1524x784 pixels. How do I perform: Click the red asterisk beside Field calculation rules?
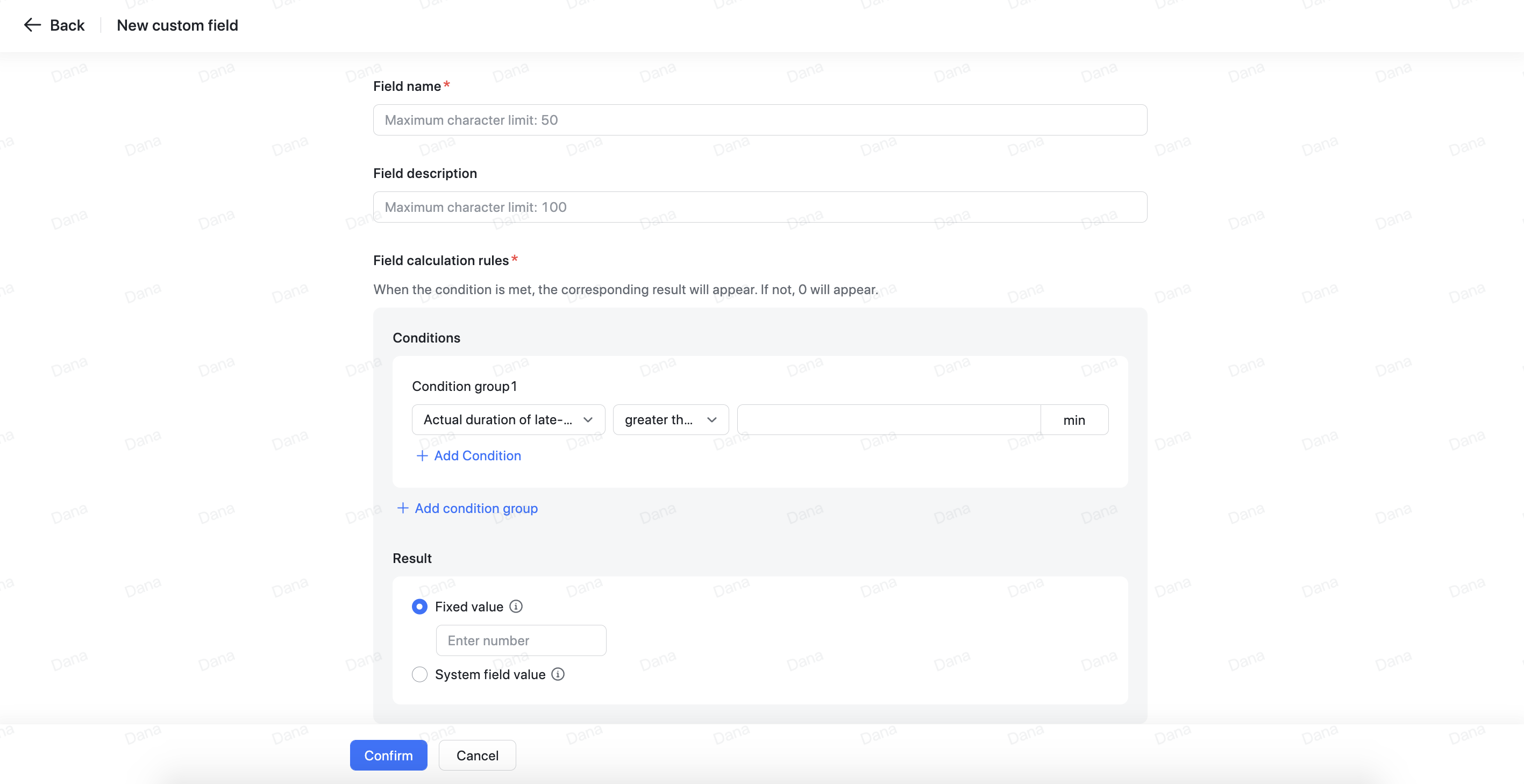[x=515, y=259]
